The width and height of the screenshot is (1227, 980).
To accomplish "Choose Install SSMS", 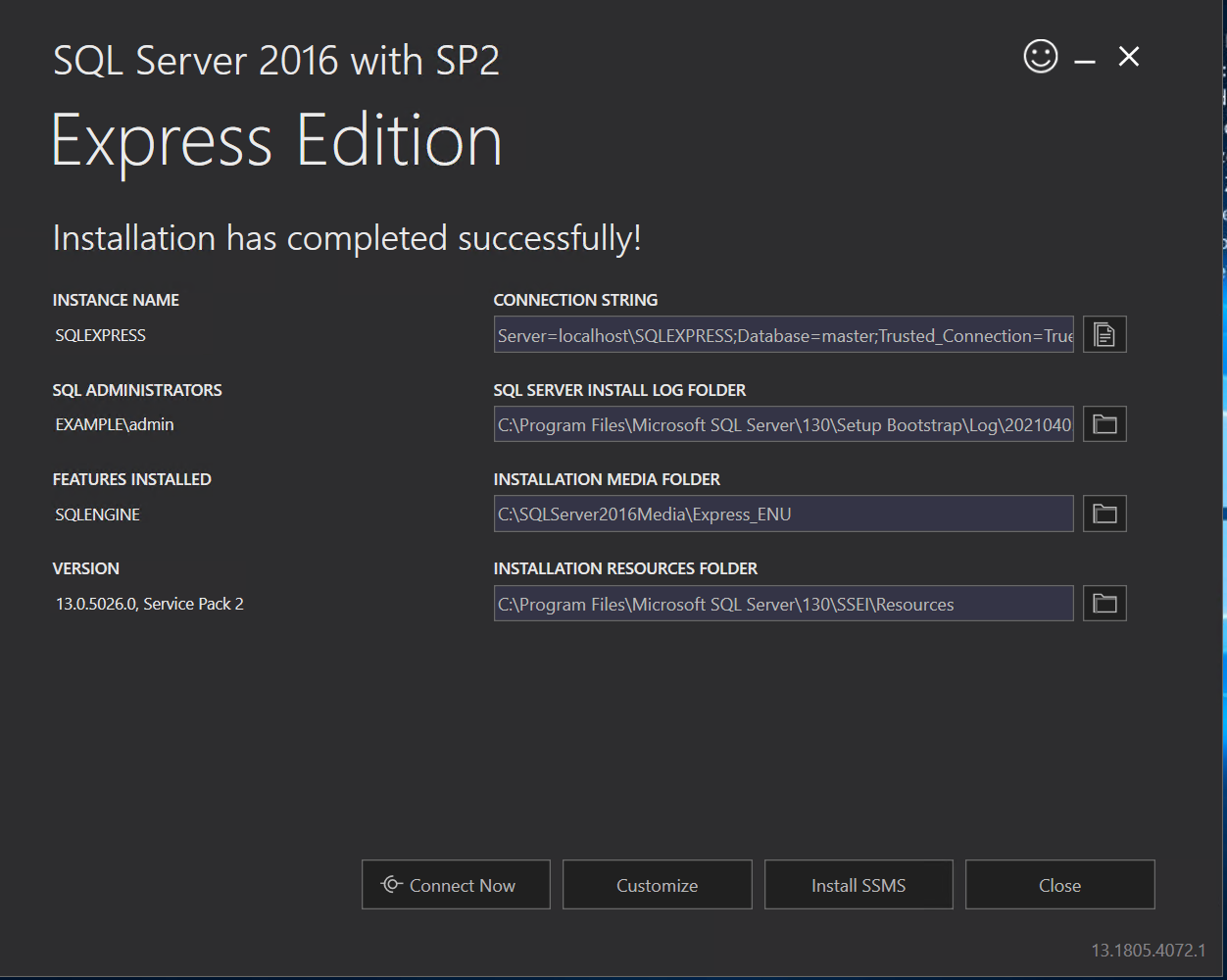I will click(x=859, y=885).
